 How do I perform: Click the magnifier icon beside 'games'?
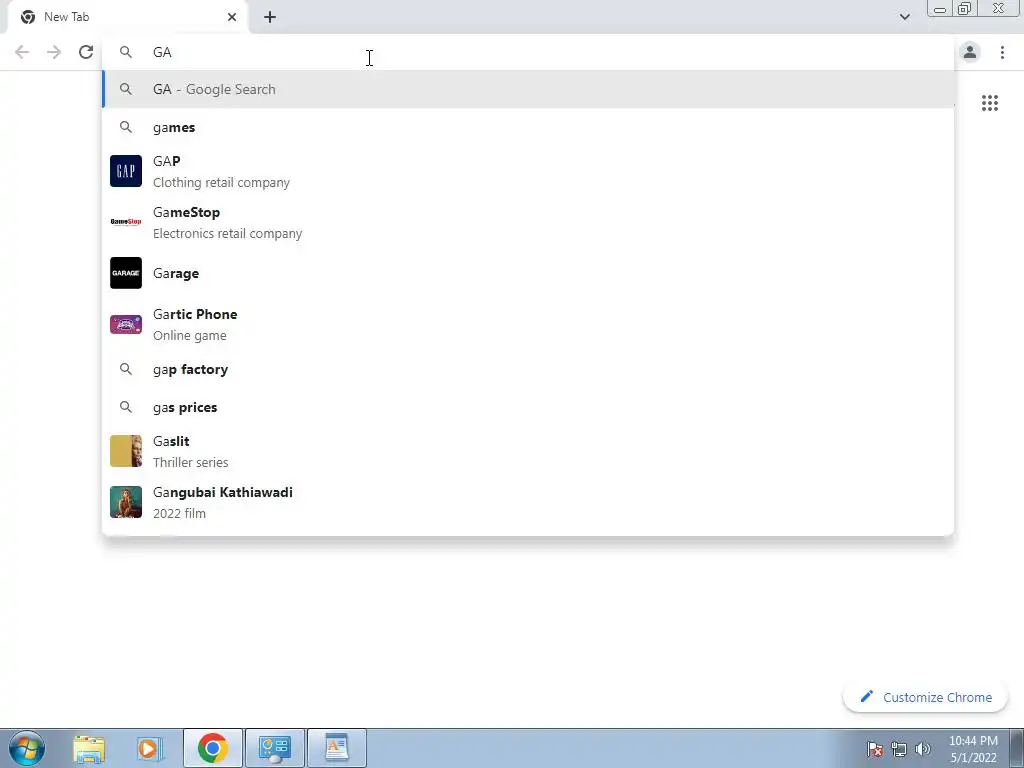tap(125, 127)
